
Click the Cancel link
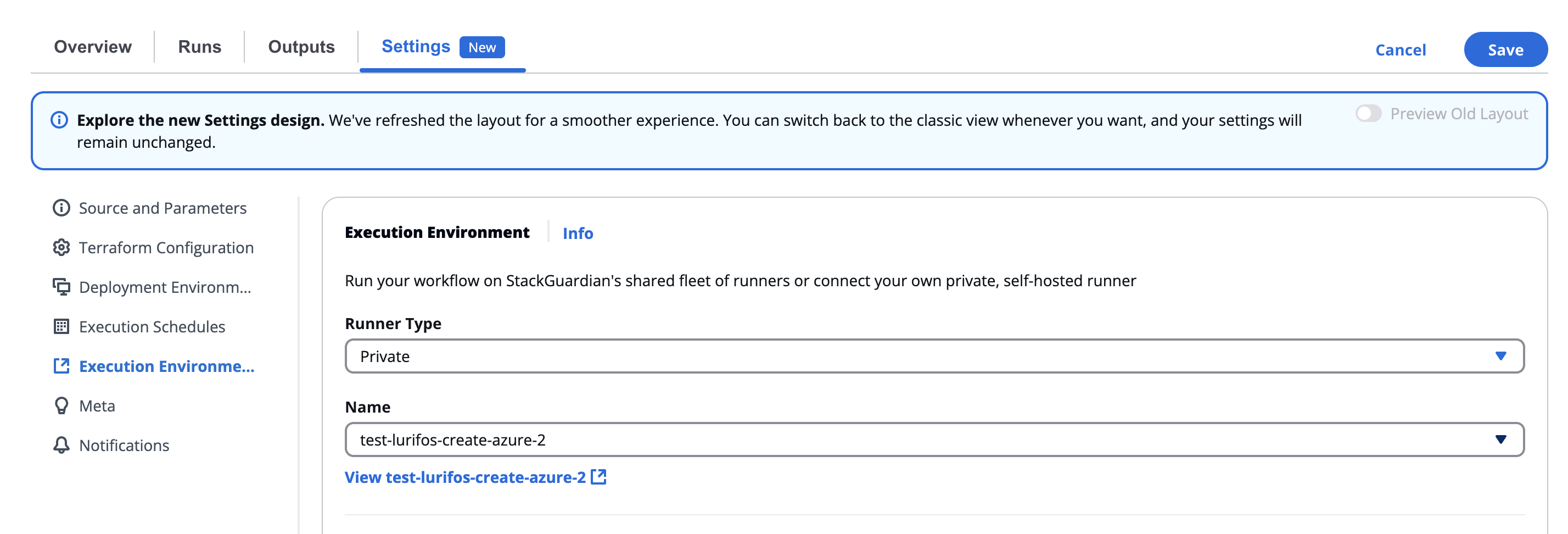pyautogui.click(x=1400, y=50)
